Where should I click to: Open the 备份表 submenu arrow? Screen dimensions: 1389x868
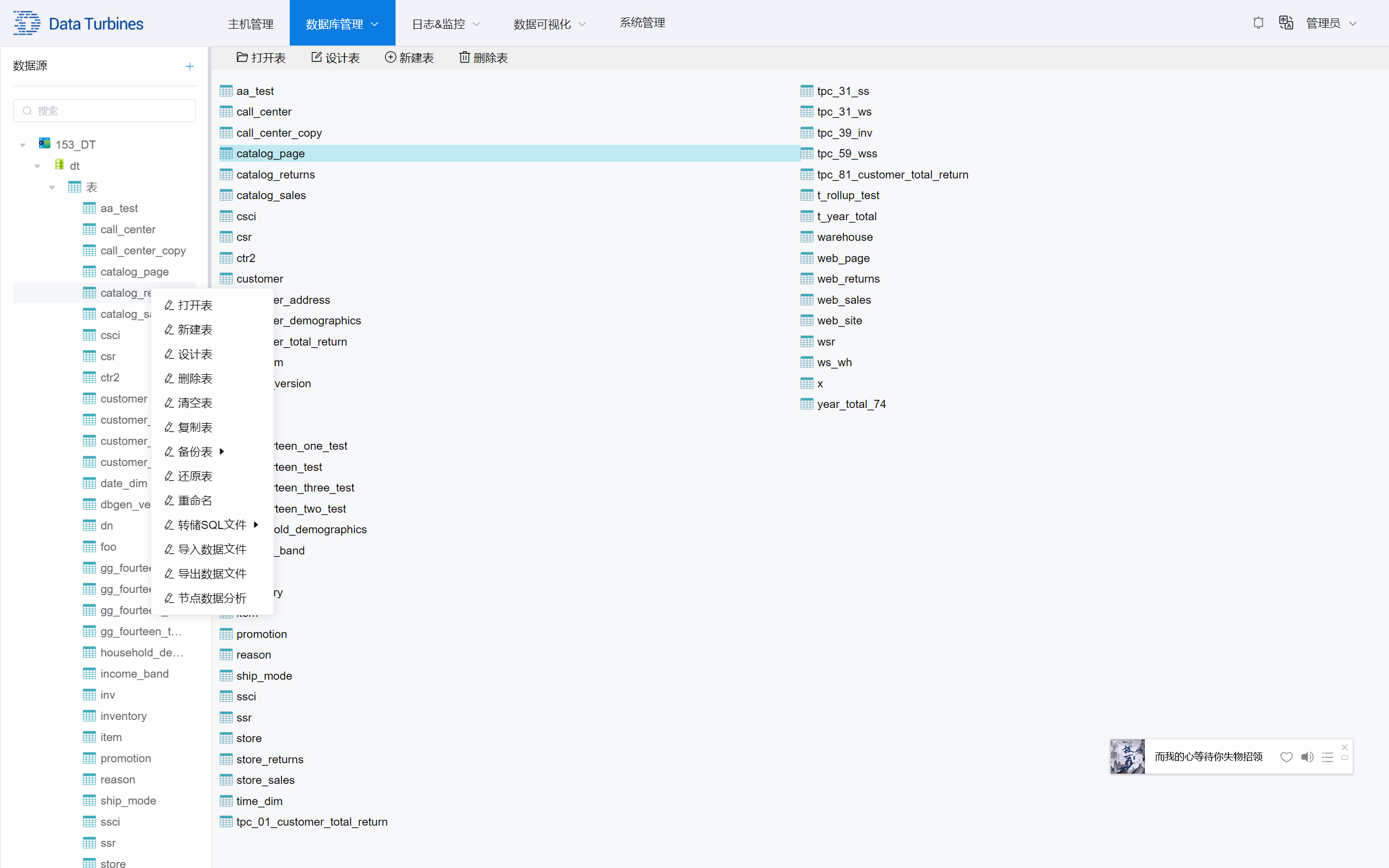221,452
